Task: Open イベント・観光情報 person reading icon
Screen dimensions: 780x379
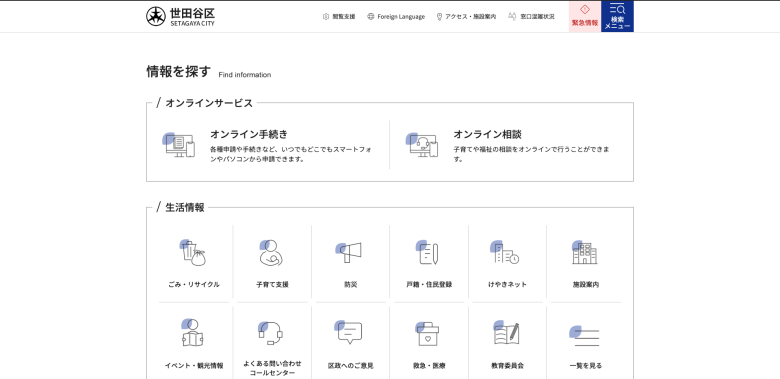Action: pos(193,333)
